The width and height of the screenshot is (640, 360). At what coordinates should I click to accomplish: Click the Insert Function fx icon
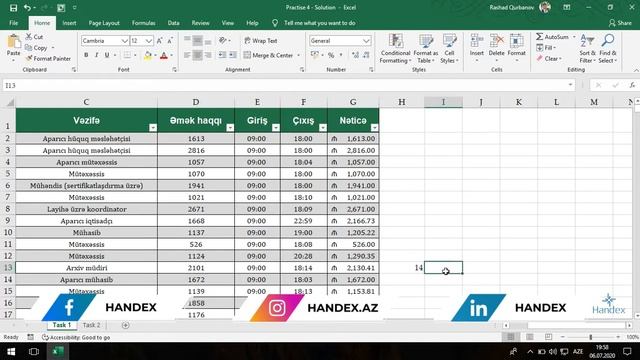pyautogui.click(x=632, y=85)
